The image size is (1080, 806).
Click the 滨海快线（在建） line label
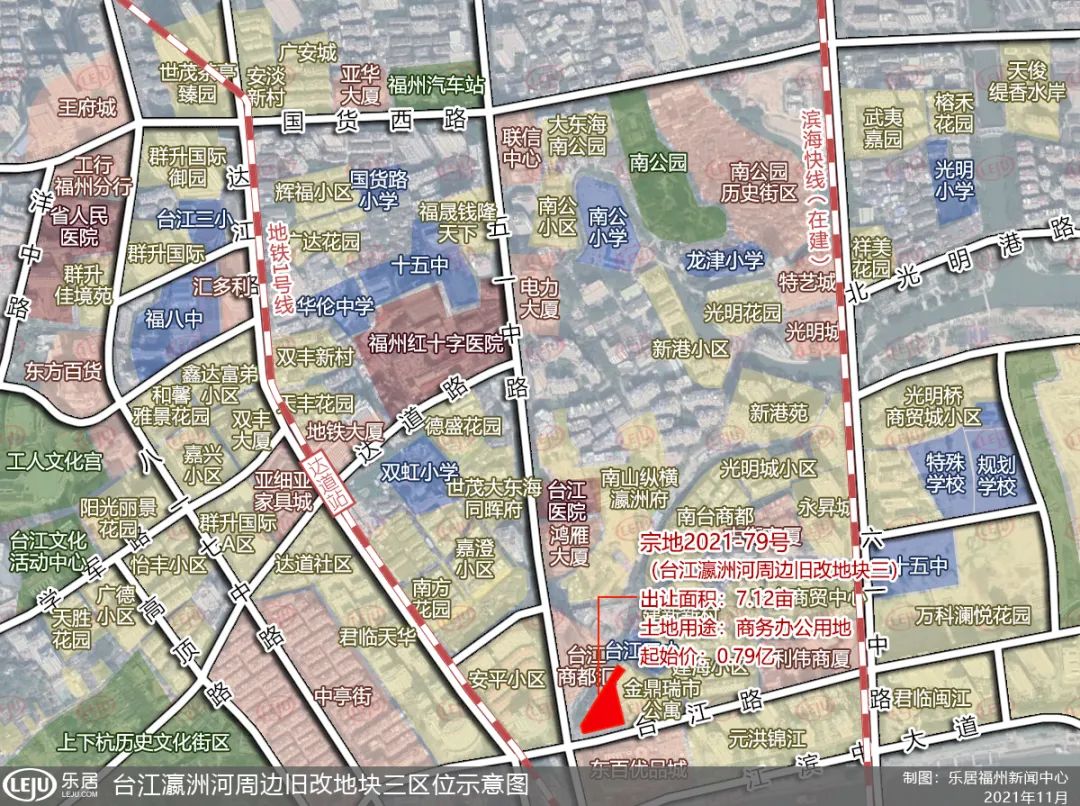814,187
